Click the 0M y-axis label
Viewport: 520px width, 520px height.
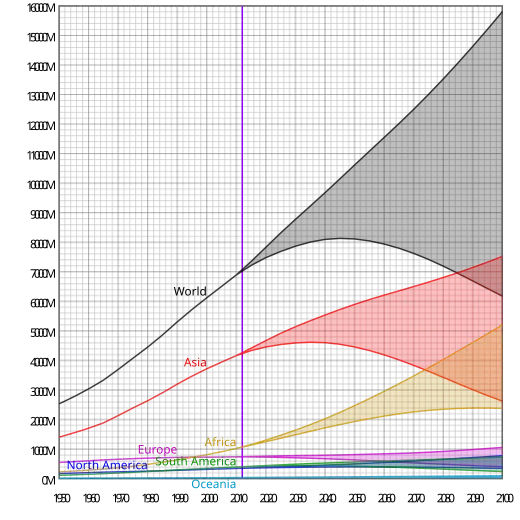pos(49,480)
